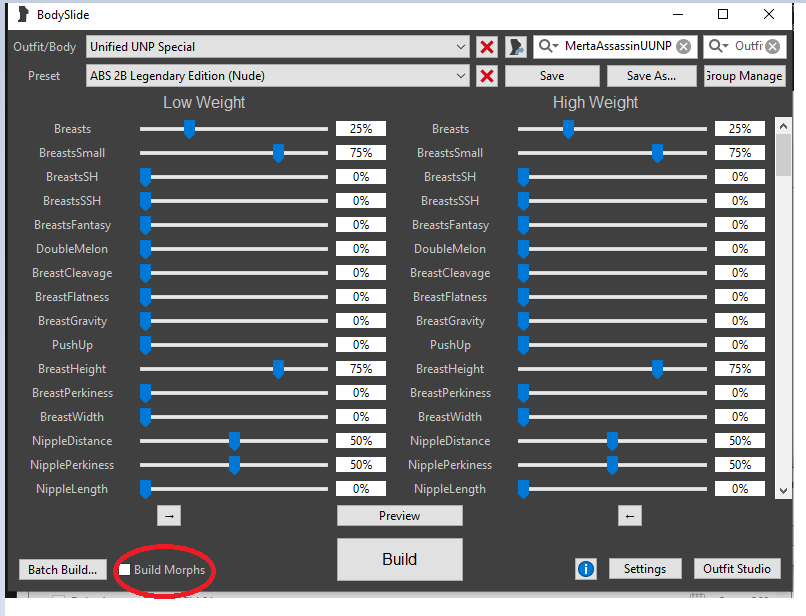Click the High Weight BreastHeight slider thumb

(x=657, y=369)
